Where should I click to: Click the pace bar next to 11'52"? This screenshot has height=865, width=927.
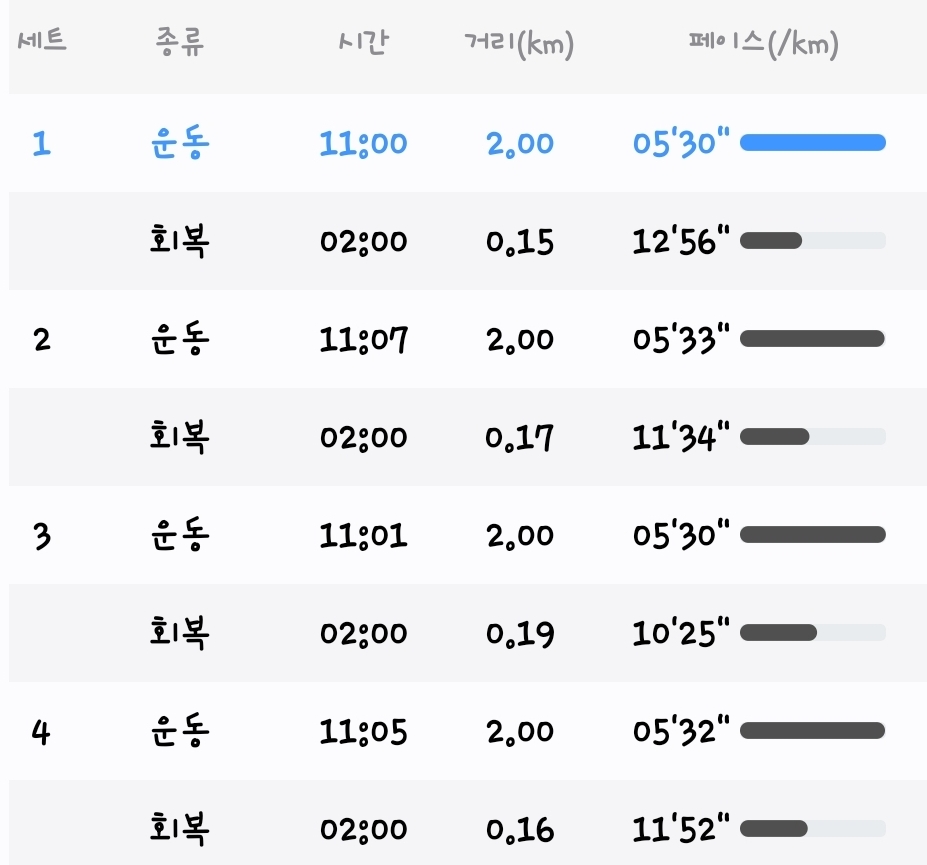tap(813, 828)
